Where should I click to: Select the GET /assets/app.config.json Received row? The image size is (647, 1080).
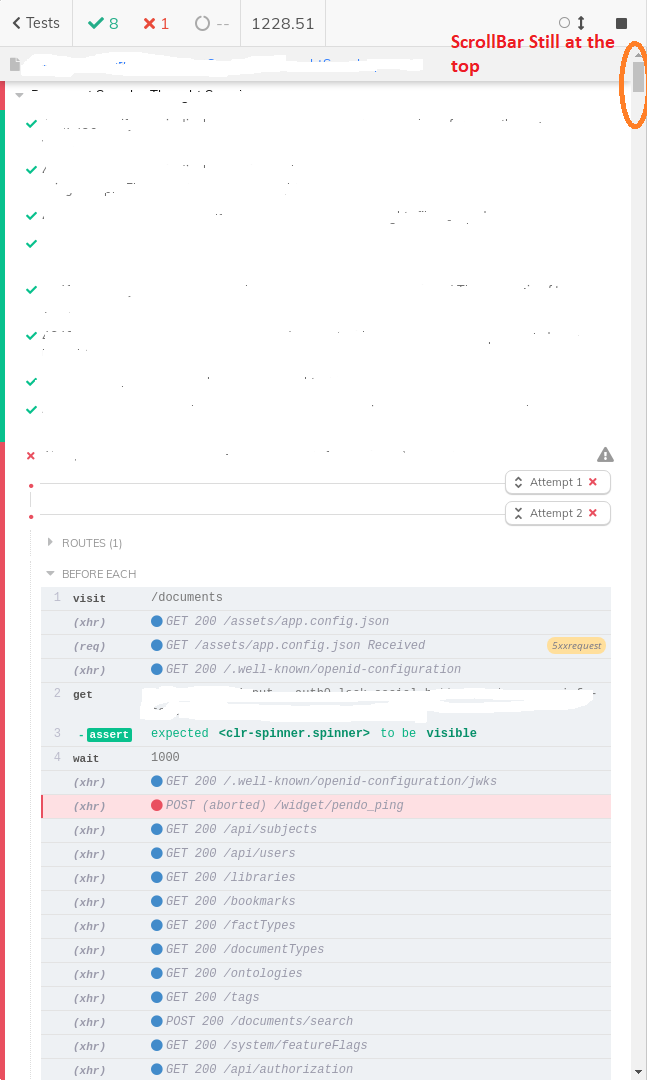[x=326, y=646]
